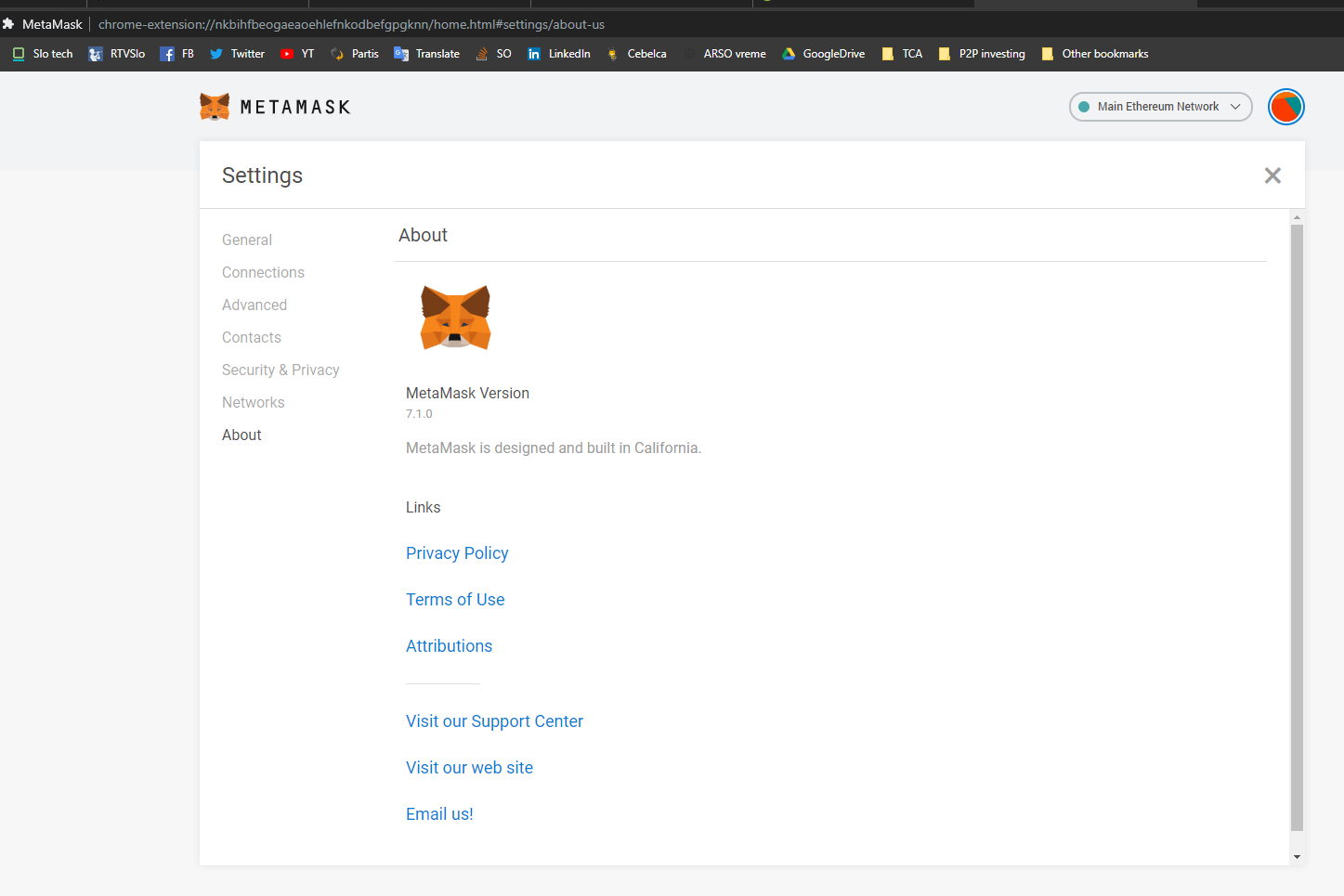The width and height of the screenshot is (1344, 896).
Task: Open the account avatar menu
Action: (1285, 106)
